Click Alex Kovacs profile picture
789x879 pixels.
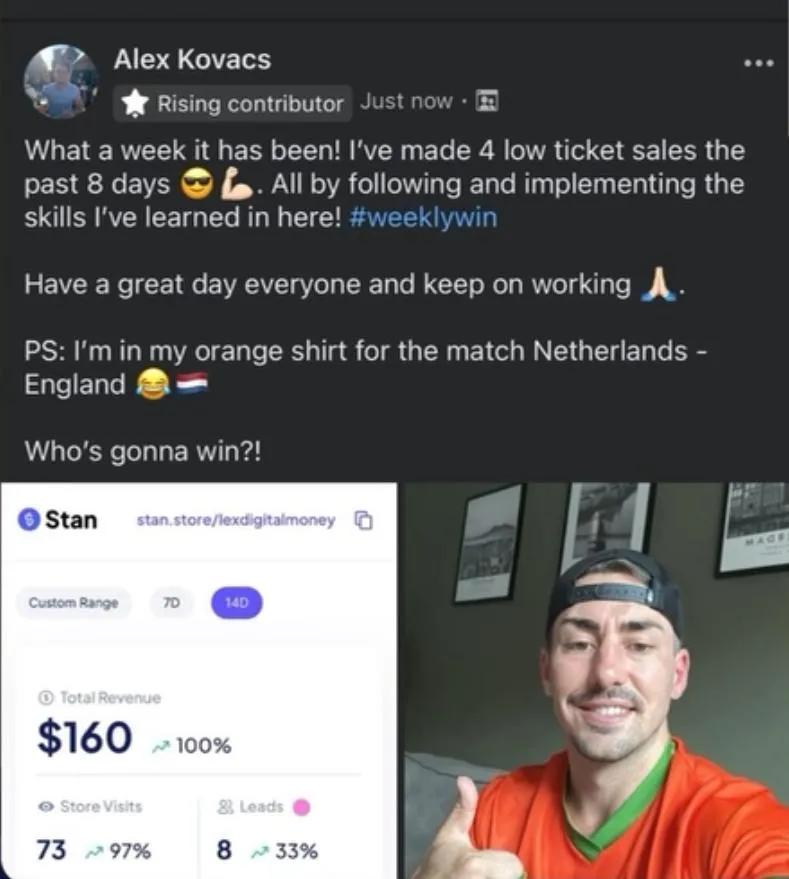[61, 82]
